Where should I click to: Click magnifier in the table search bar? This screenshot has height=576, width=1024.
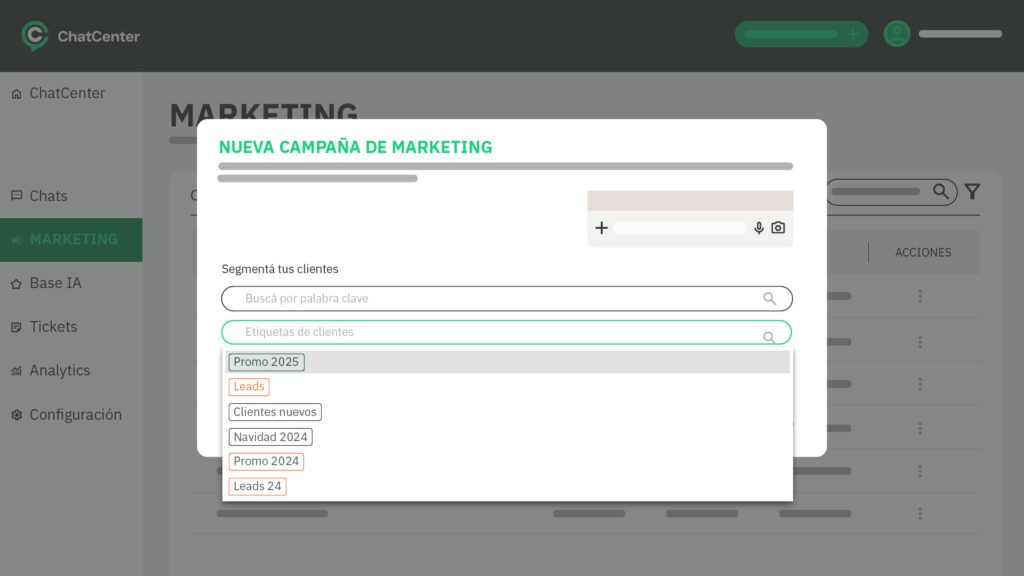[x=941, y=192]
